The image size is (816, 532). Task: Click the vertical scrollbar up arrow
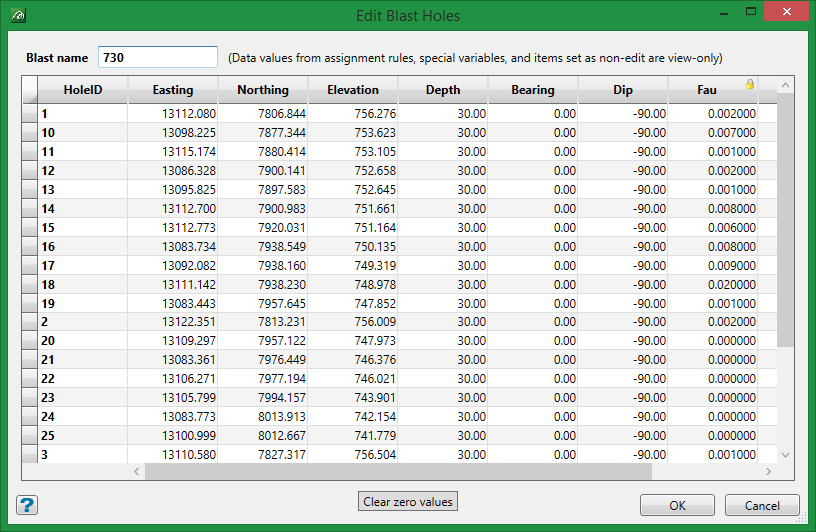(785, 86)
